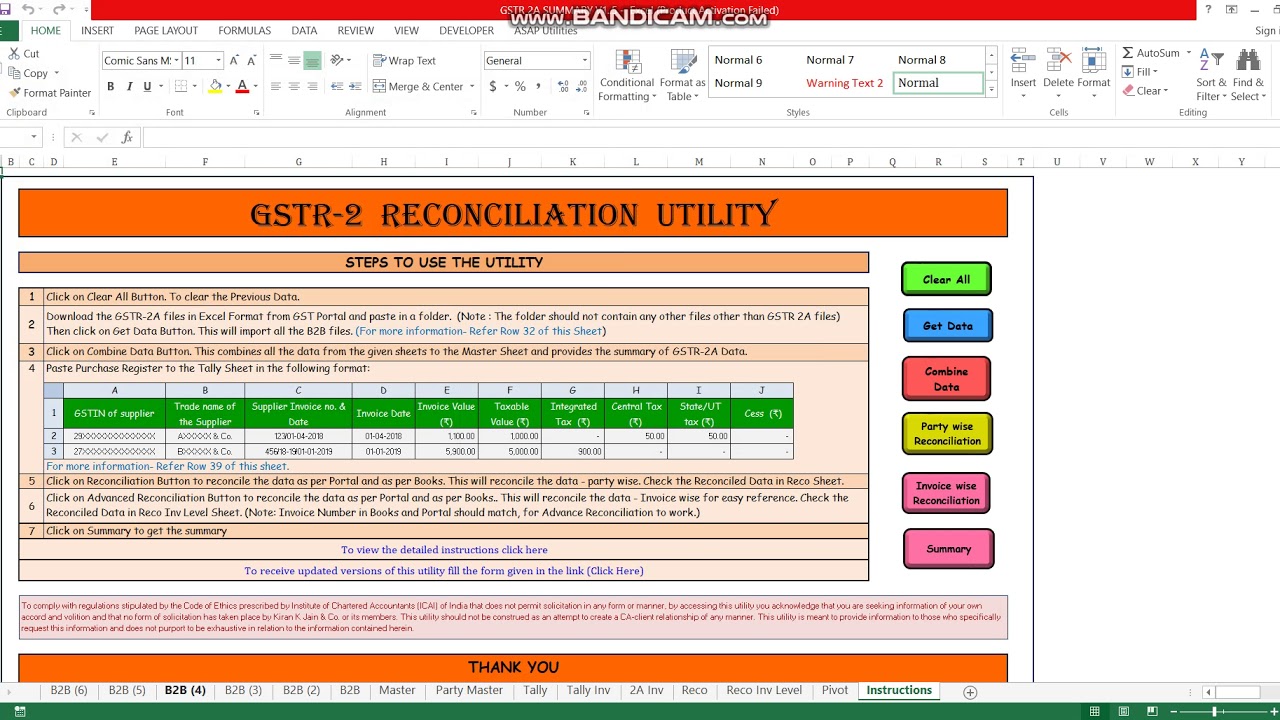Image resolution: width=1280 pixels, height=720 pixels.
Task: Increase the cell indent
Action: coord(355,87)
